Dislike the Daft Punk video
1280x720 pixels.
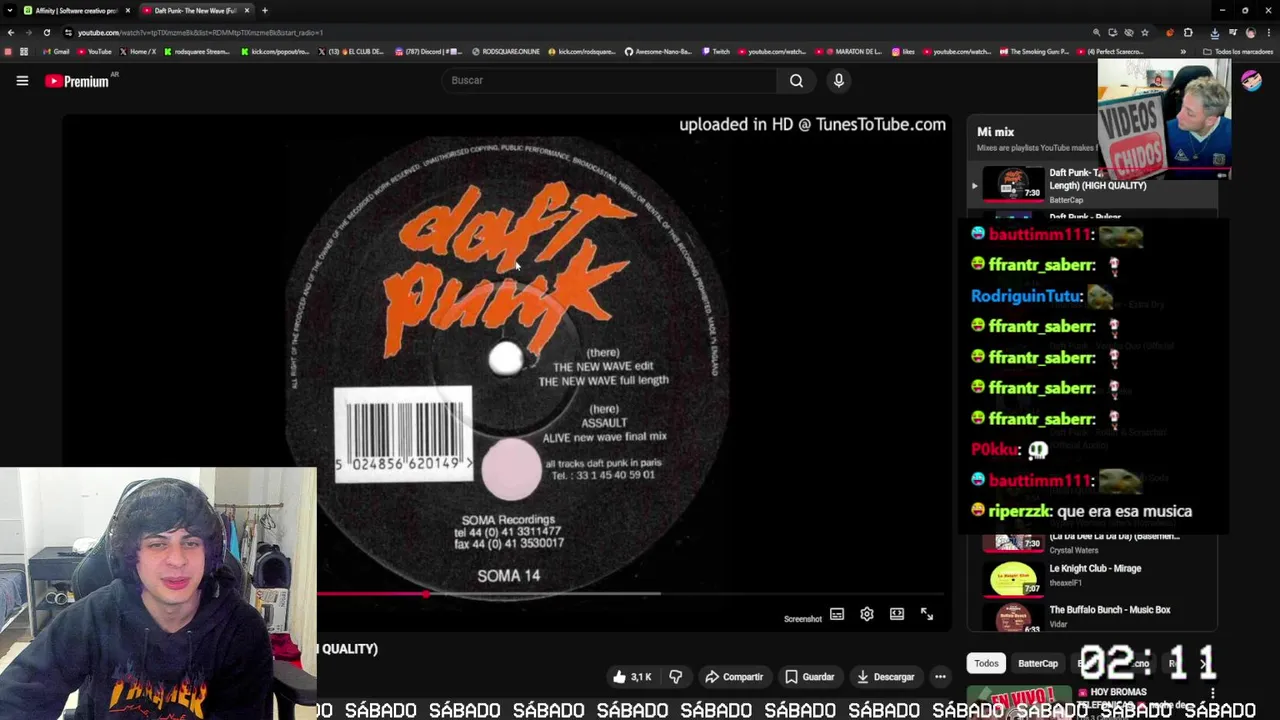pyautogui.click(x=676, y=677)
